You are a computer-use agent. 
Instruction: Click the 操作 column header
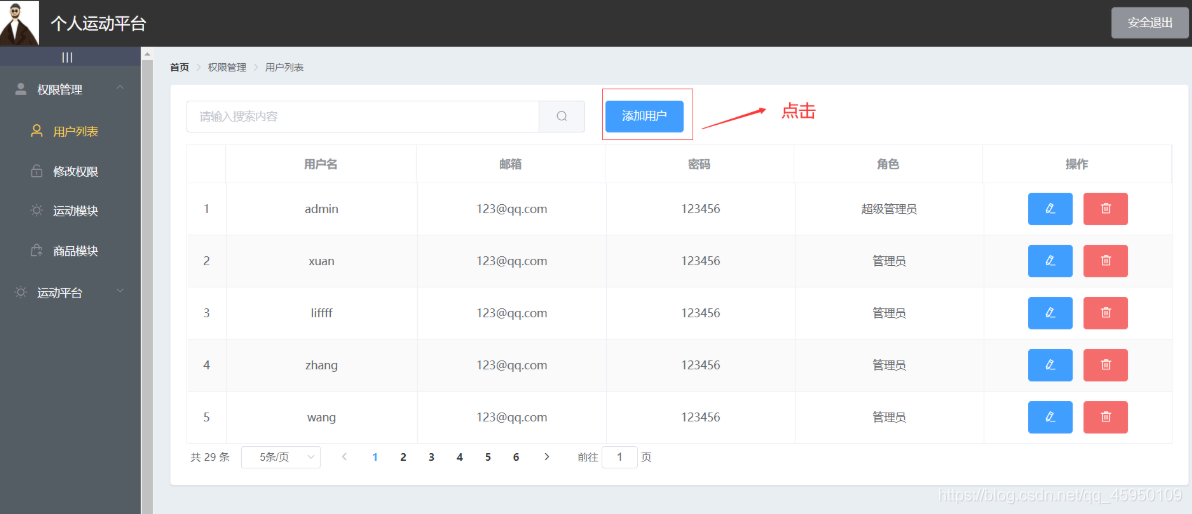[1076, 164]
